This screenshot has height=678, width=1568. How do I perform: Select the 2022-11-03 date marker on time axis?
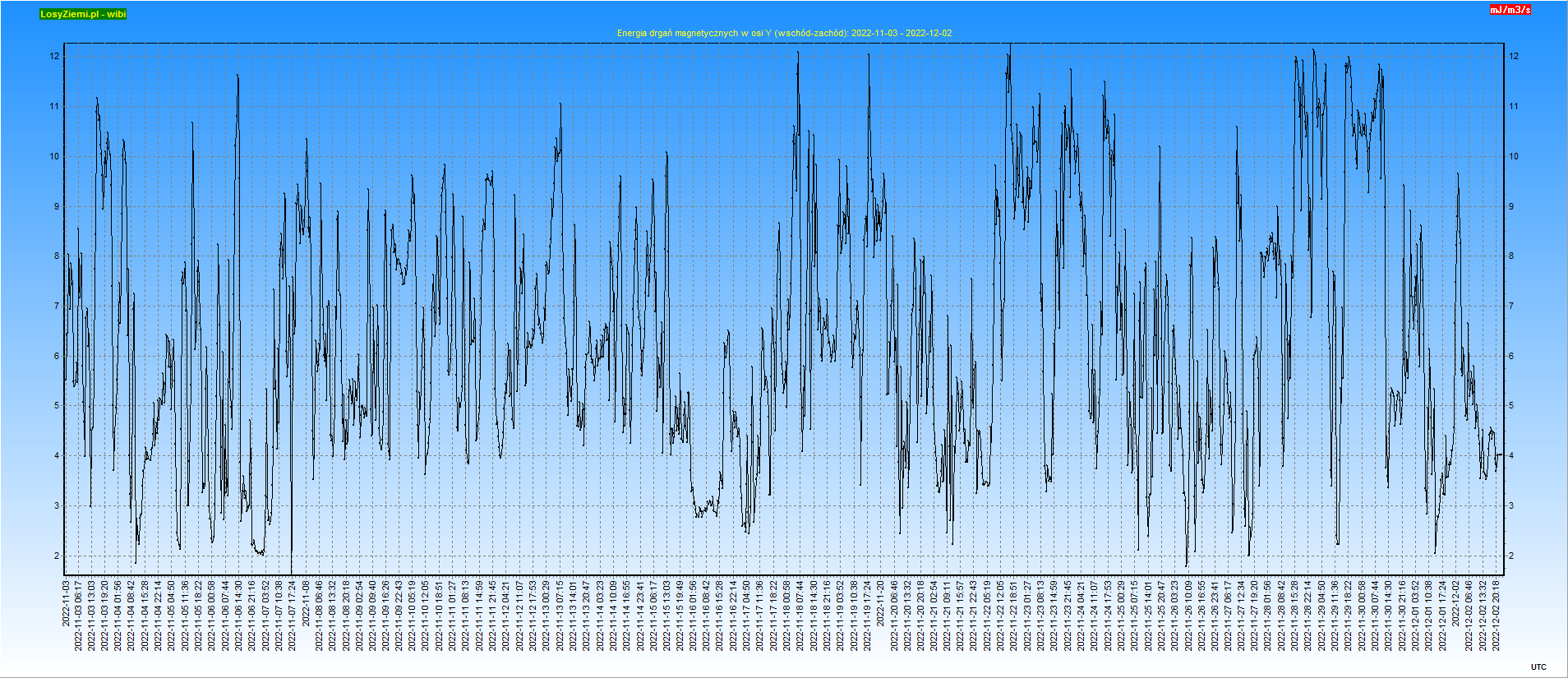[x=66, y=603]
